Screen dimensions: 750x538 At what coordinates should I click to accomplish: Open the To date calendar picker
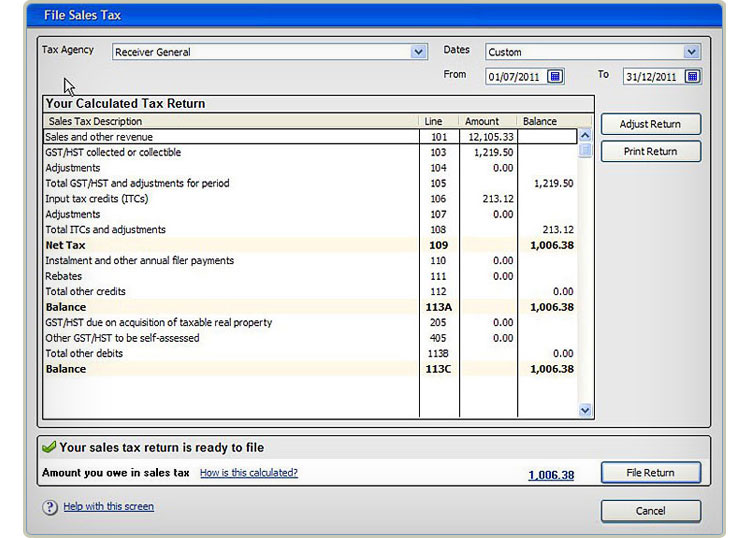(x=692, y=76)
